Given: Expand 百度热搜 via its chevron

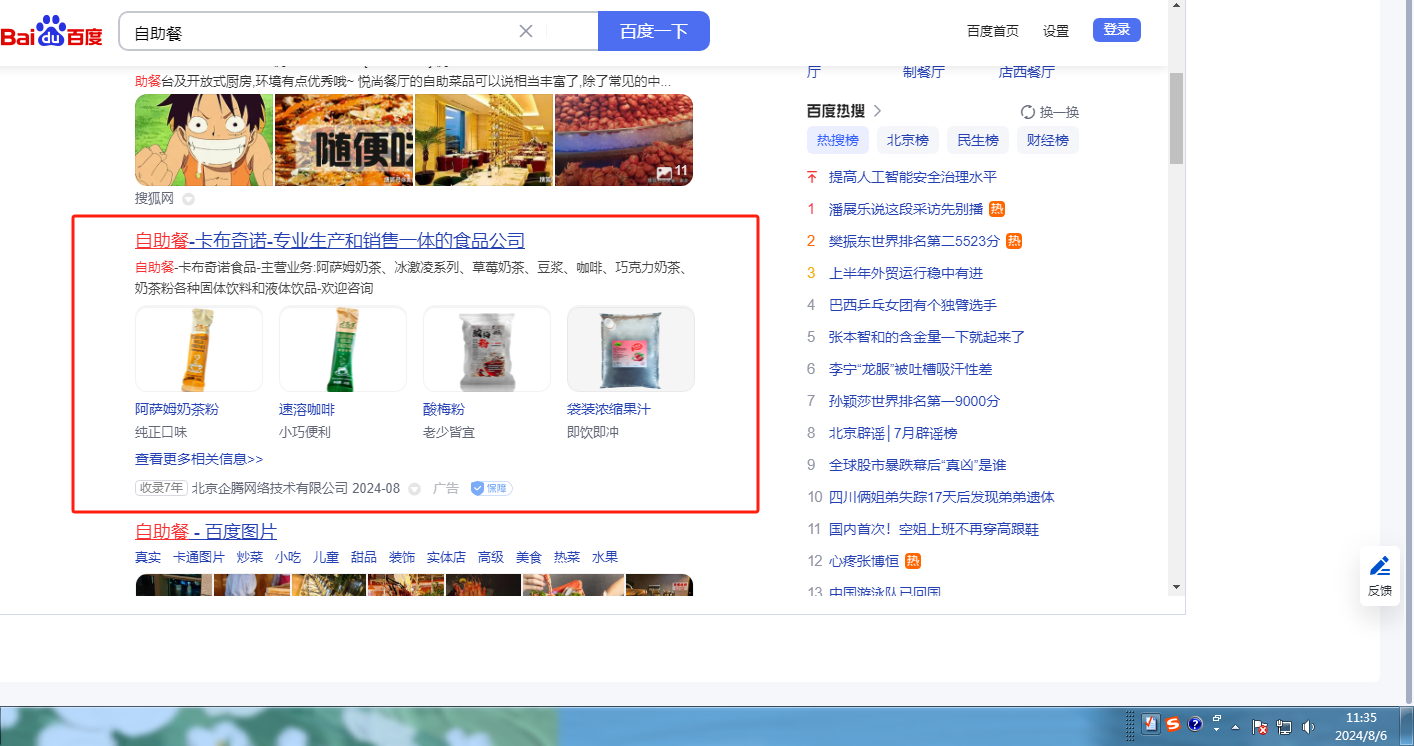Looking at the screenshot, I should pos(877,111).
